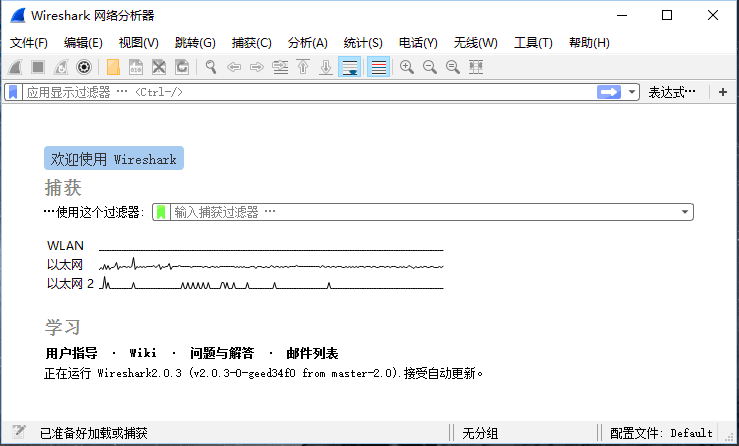Viewport: 739px width, 446px height.
Task: Click the 欢迎使用 Wireshark banner
Action: [x=114, y=158]
